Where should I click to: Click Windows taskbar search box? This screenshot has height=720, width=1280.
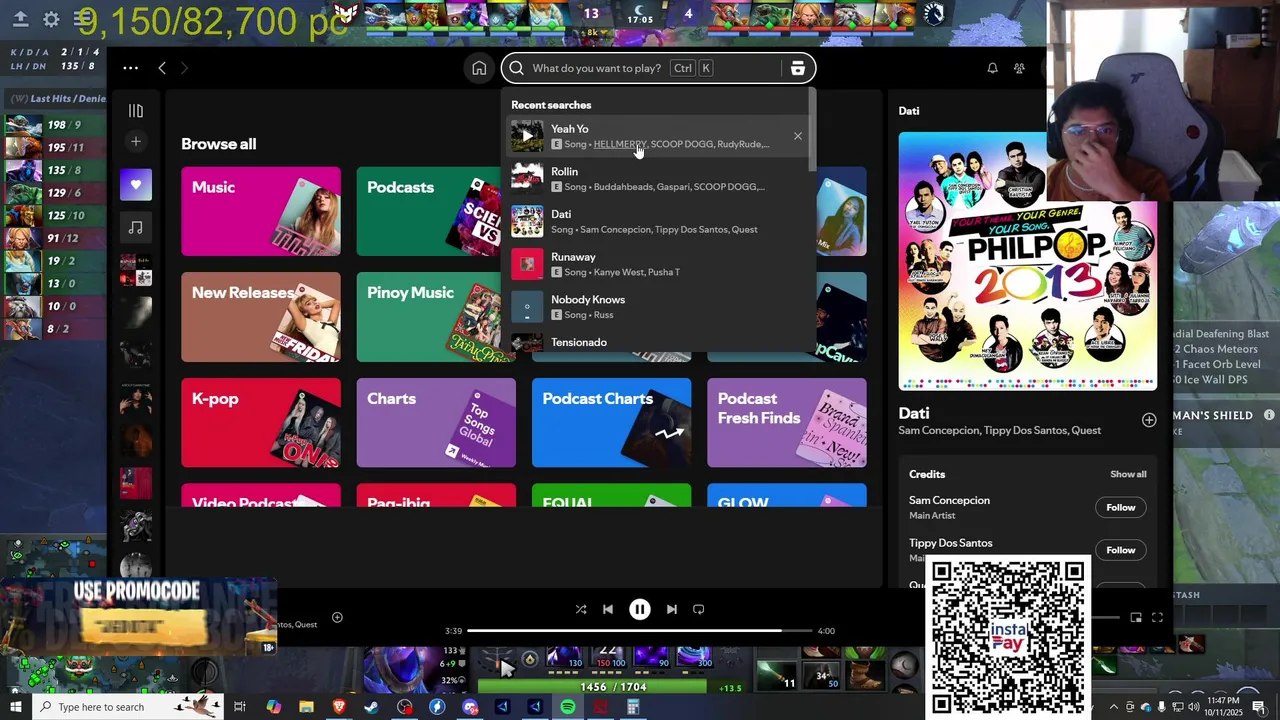130,707
